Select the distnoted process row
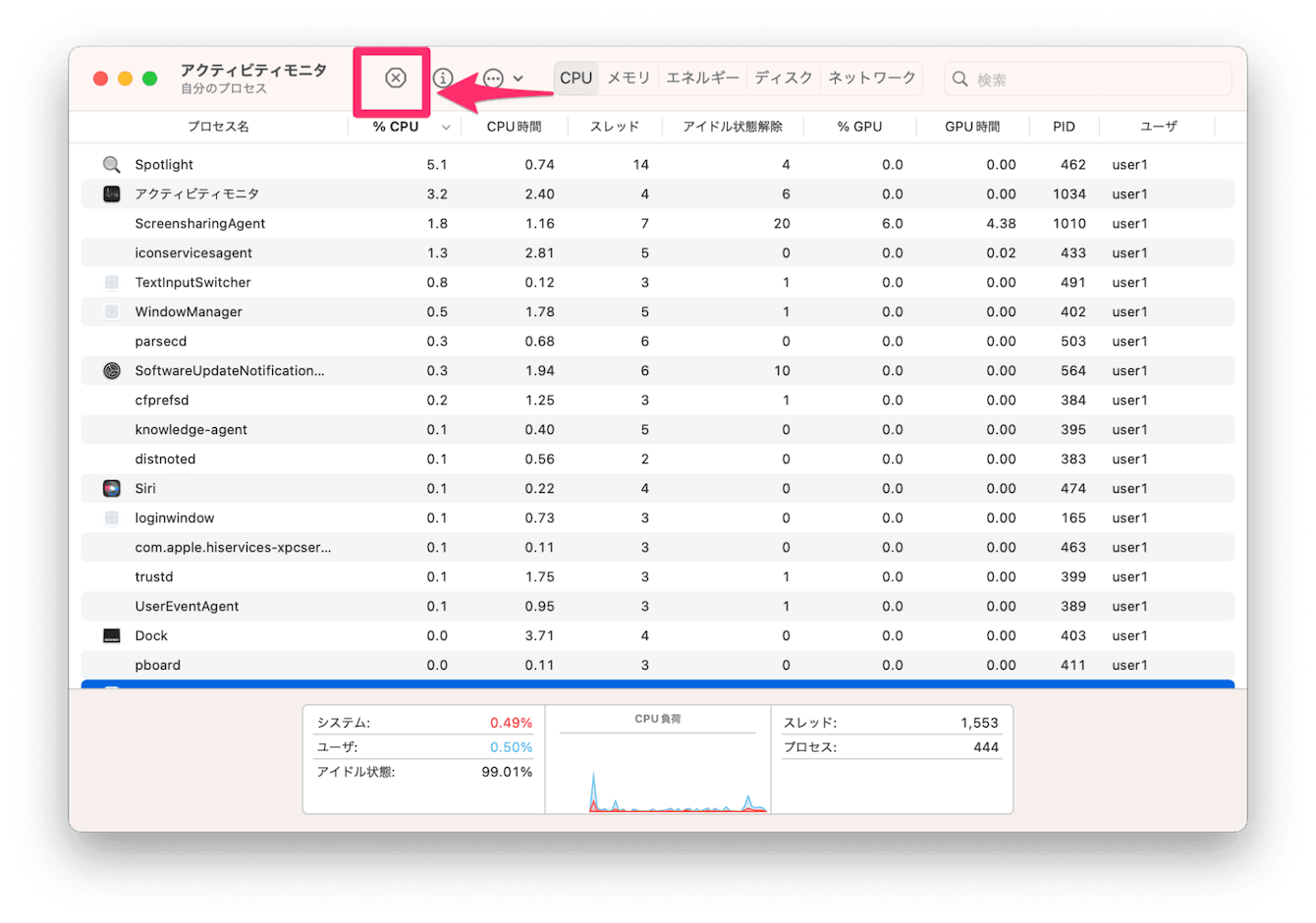This screenshot has width=1316, height=923. point(657,460)
